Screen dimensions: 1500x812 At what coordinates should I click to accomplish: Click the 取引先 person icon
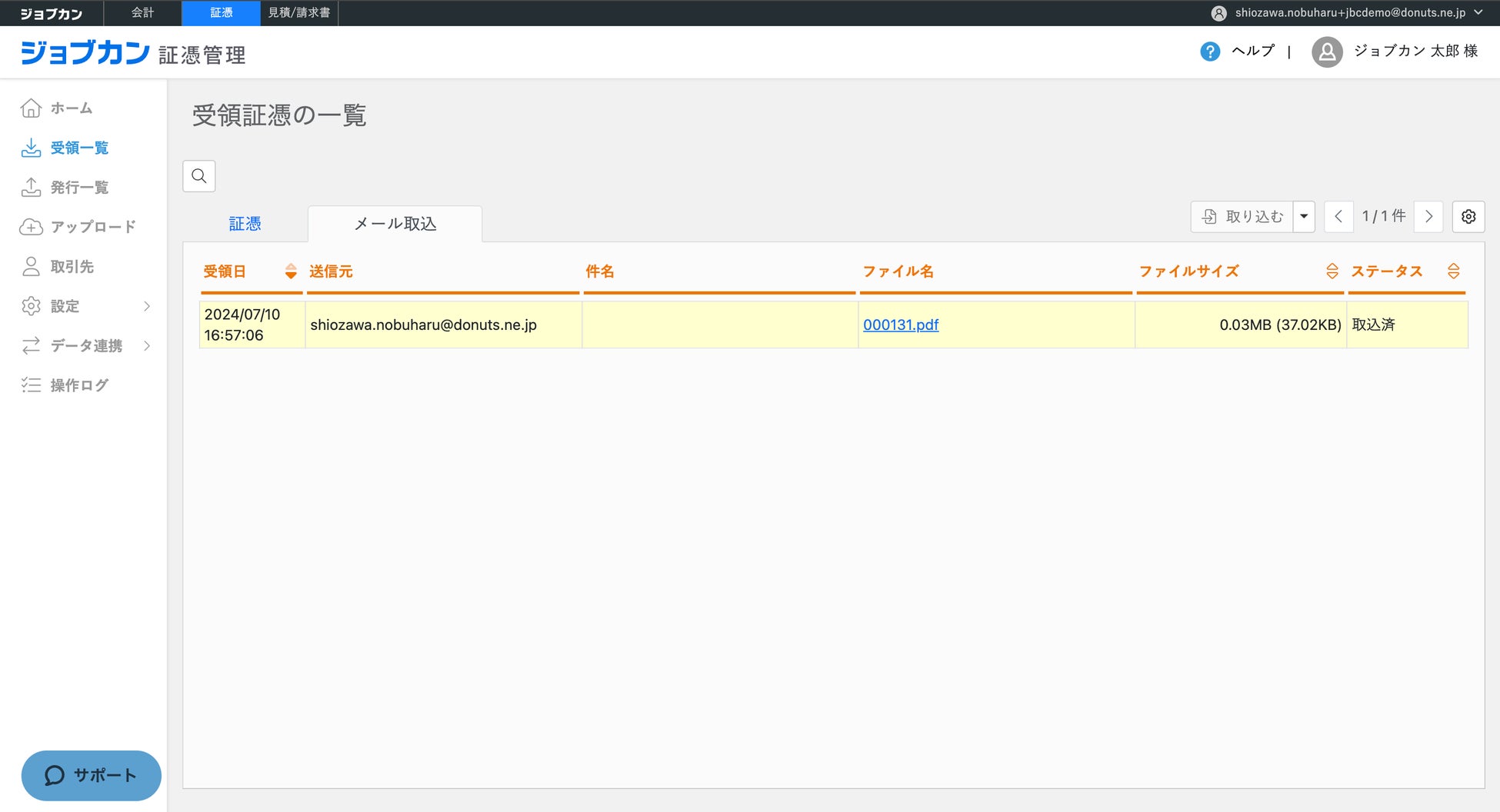point(31,266)
